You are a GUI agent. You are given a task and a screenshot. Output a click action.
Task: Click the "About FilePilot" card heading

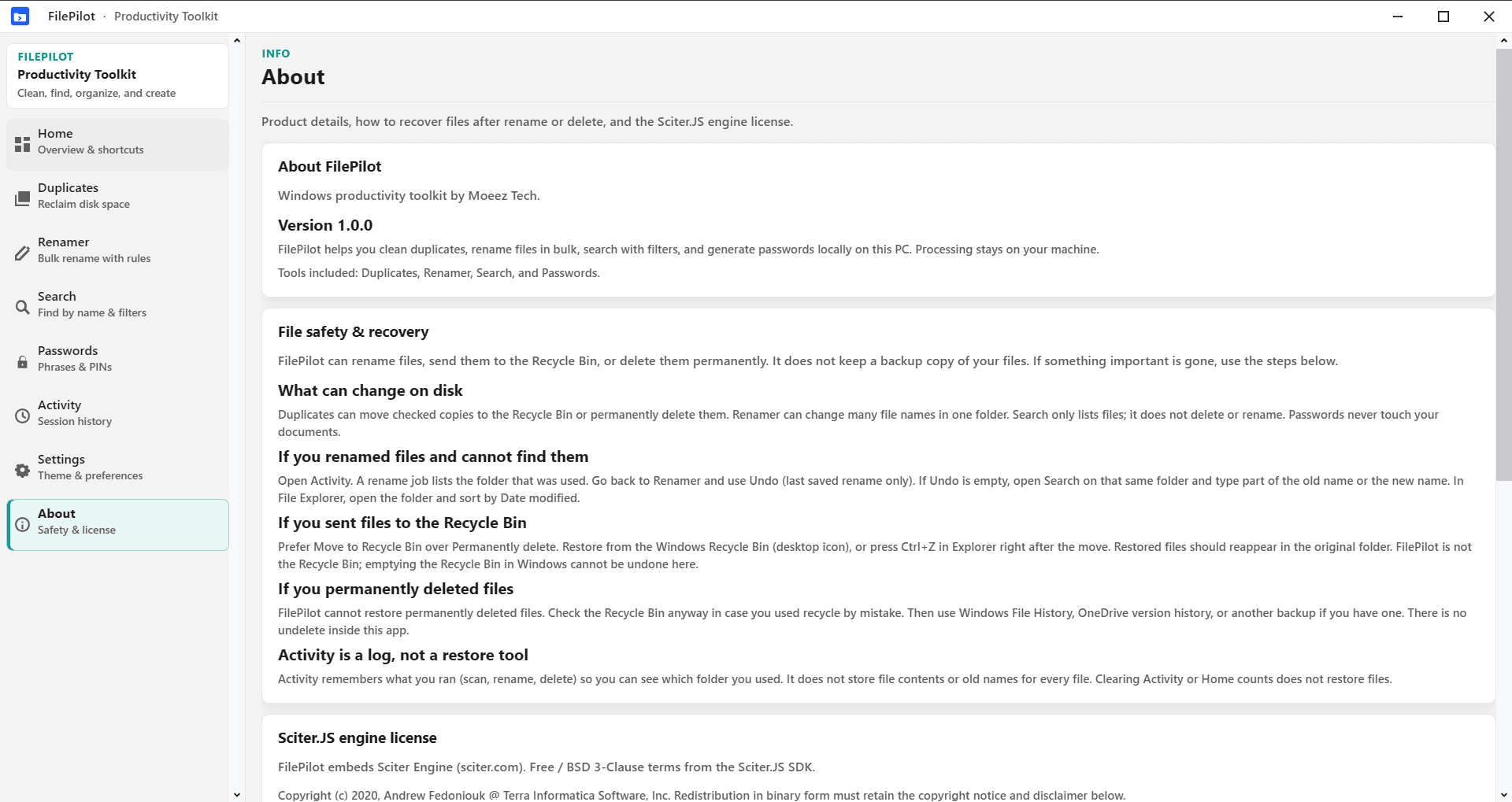[329, 167]
